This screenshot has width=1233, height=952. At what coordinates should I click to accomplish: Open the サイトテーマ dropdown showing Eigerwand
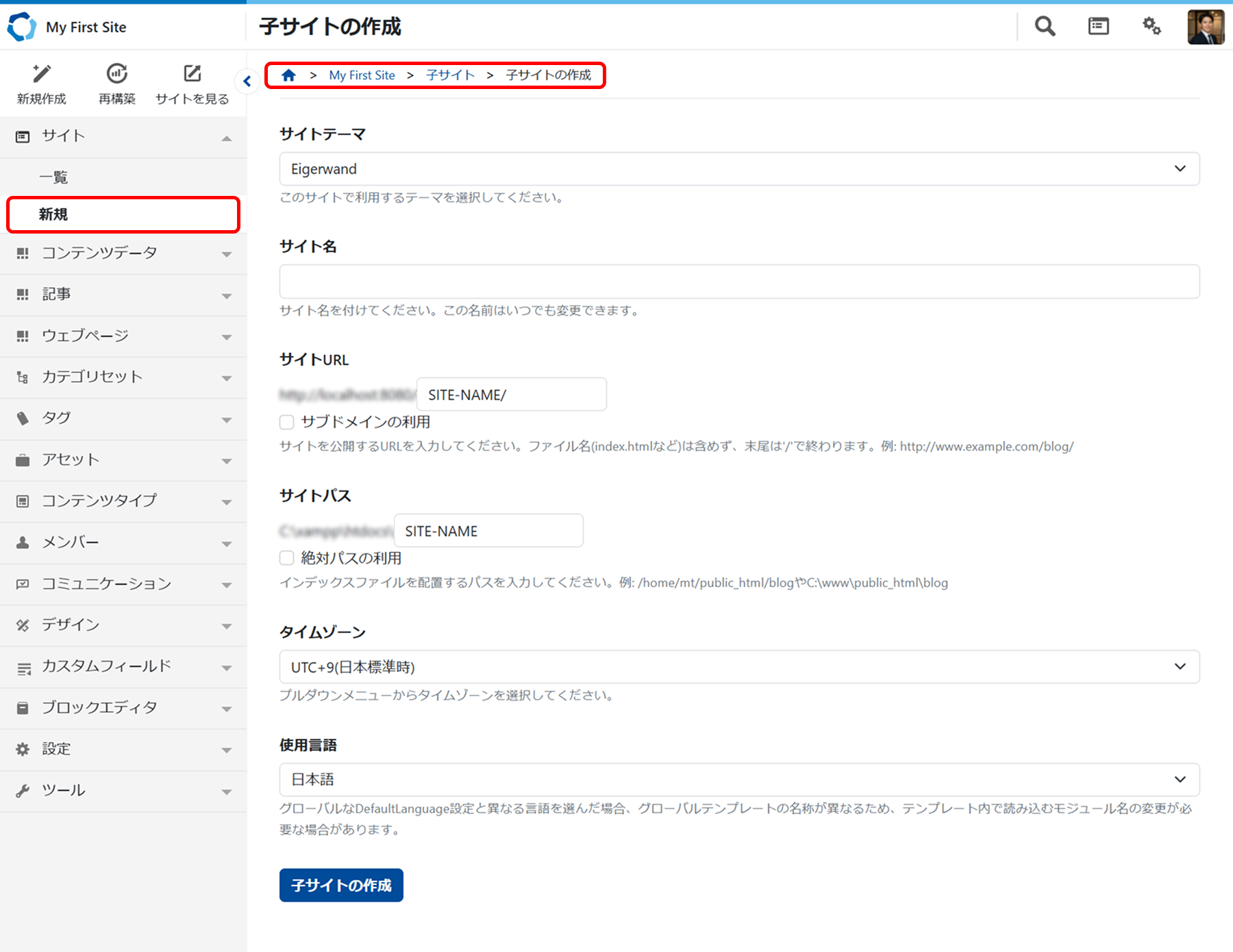(x=738, y=168)
